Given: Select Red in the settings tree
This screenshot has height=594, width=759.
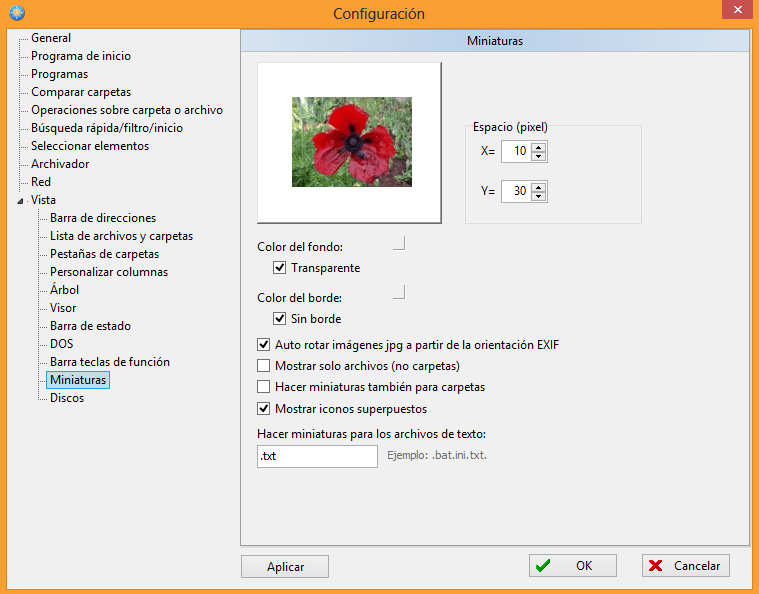Looking at the screenshot, I should (41, 182).
